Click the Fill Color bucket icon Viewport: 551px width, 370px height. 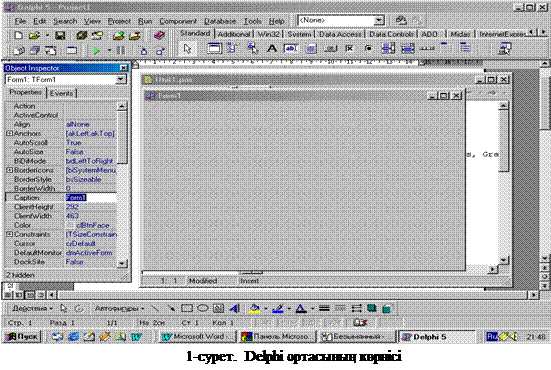pyautogui.click(x=254, y=309)
